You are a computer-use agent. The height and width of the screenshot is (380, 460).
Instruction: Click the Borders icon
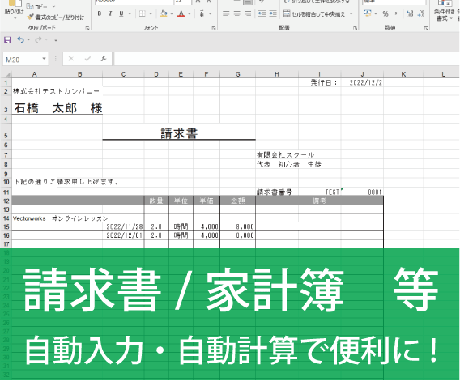point(142,14)
